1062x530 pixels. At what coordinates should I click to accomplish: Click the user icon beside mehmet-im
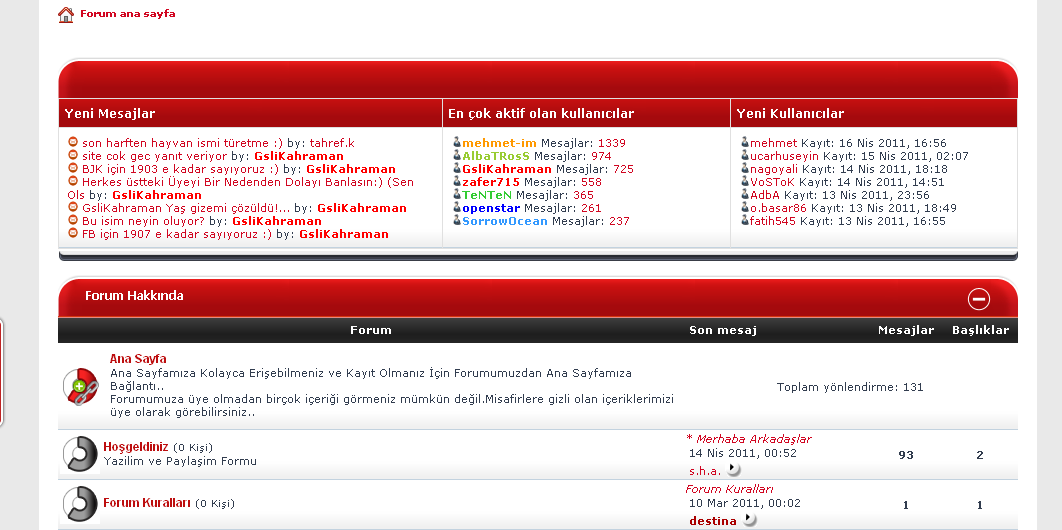click(x=457, y=142)
